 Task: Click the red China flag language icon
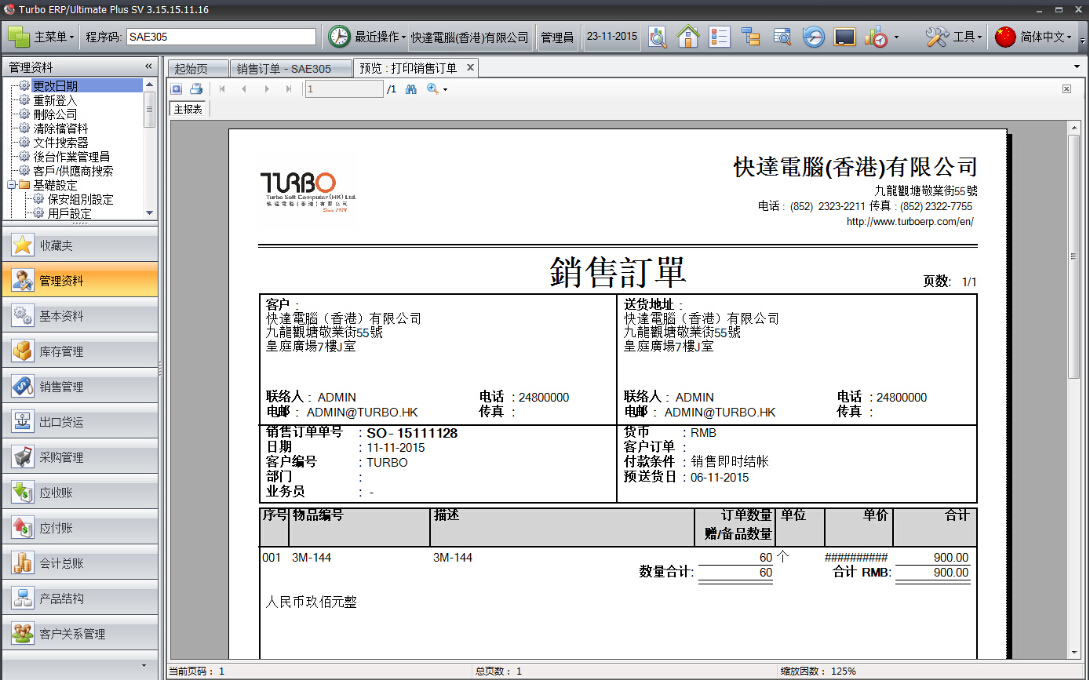1004,37
